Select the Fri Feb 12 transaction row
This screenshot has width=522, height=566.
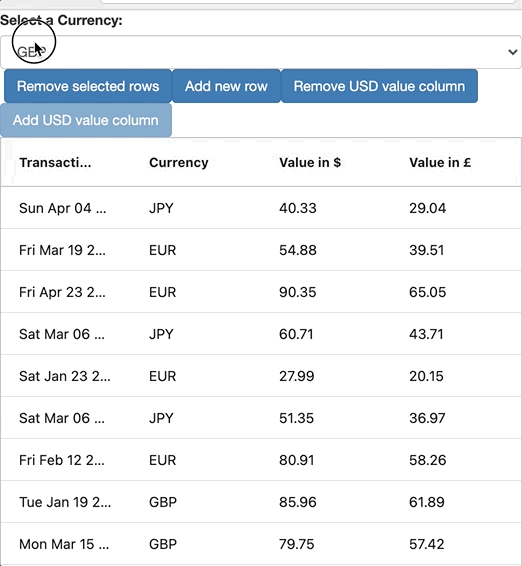coord(261,460)
